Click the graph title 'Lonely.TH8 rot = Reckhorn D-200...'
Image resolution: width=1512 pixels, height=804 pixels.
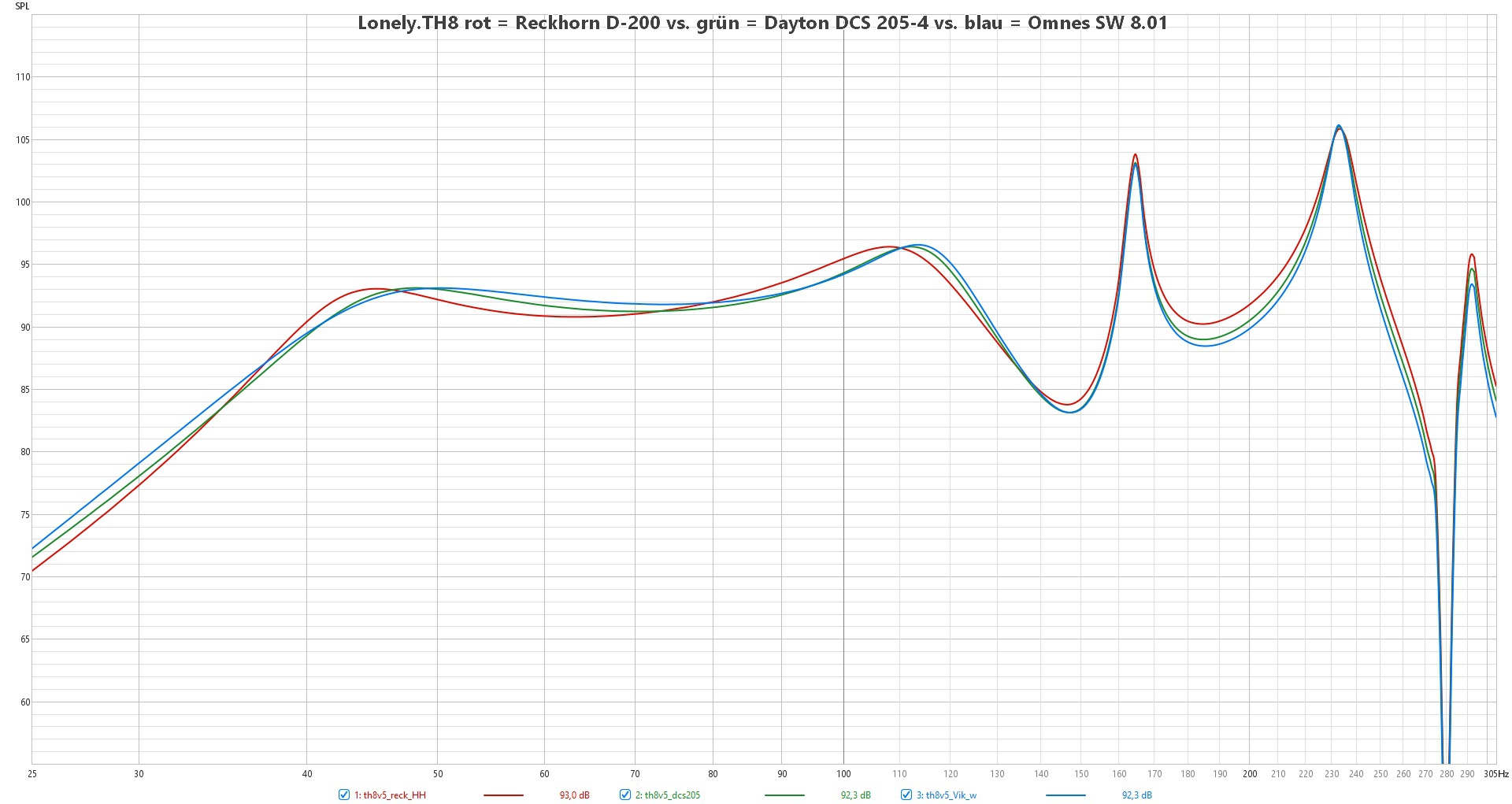click(762, 23)
